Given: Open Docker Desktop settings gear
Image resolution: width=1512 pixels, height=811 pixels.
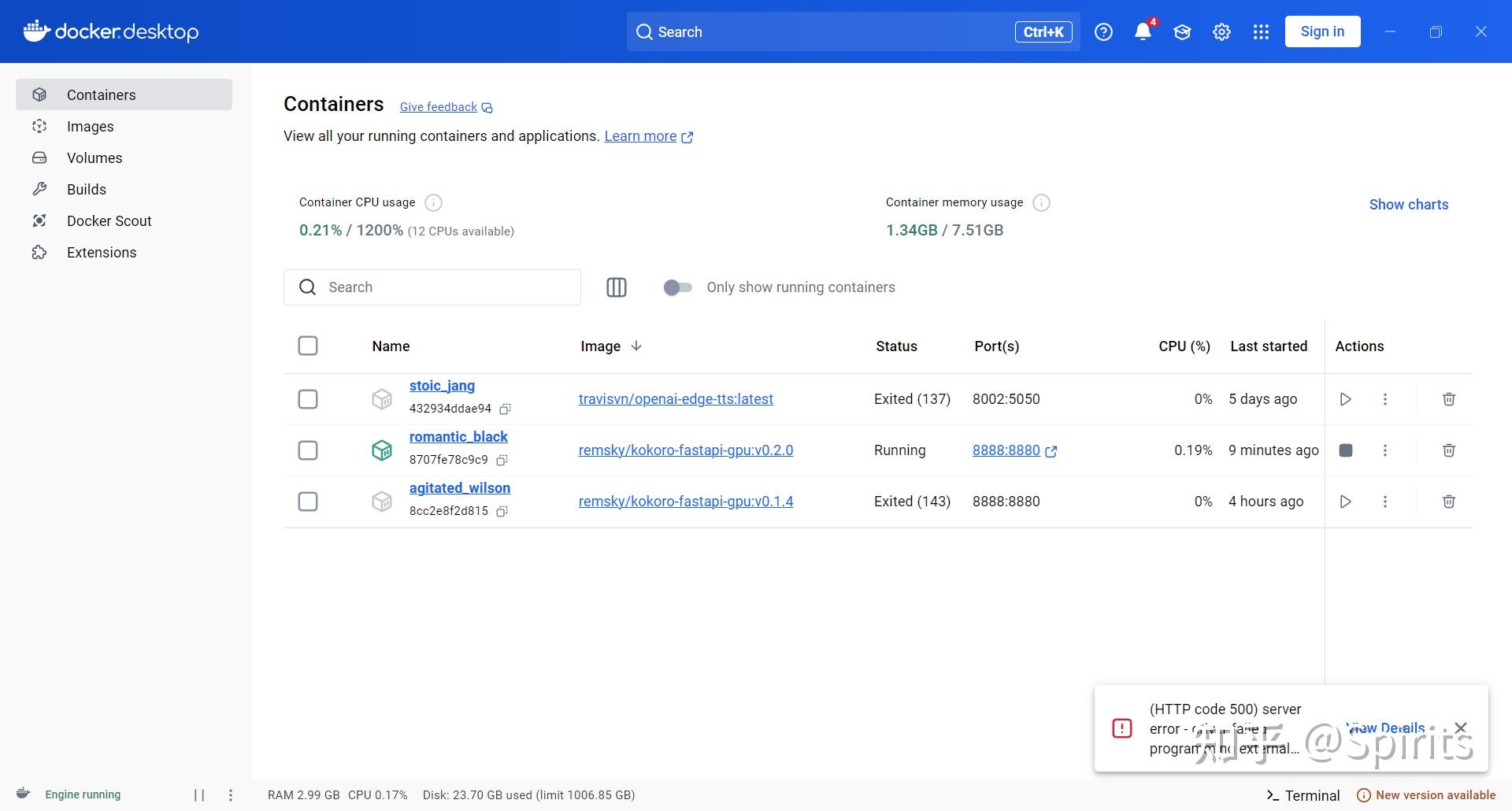Looking at the screenshot, I should coord(1221,31).
